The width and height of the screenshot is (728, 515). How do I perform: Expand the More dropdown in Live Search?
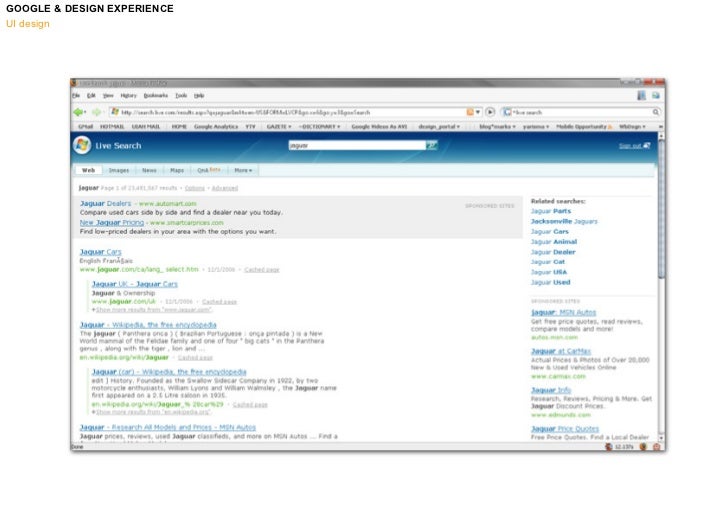click(243, 170)
